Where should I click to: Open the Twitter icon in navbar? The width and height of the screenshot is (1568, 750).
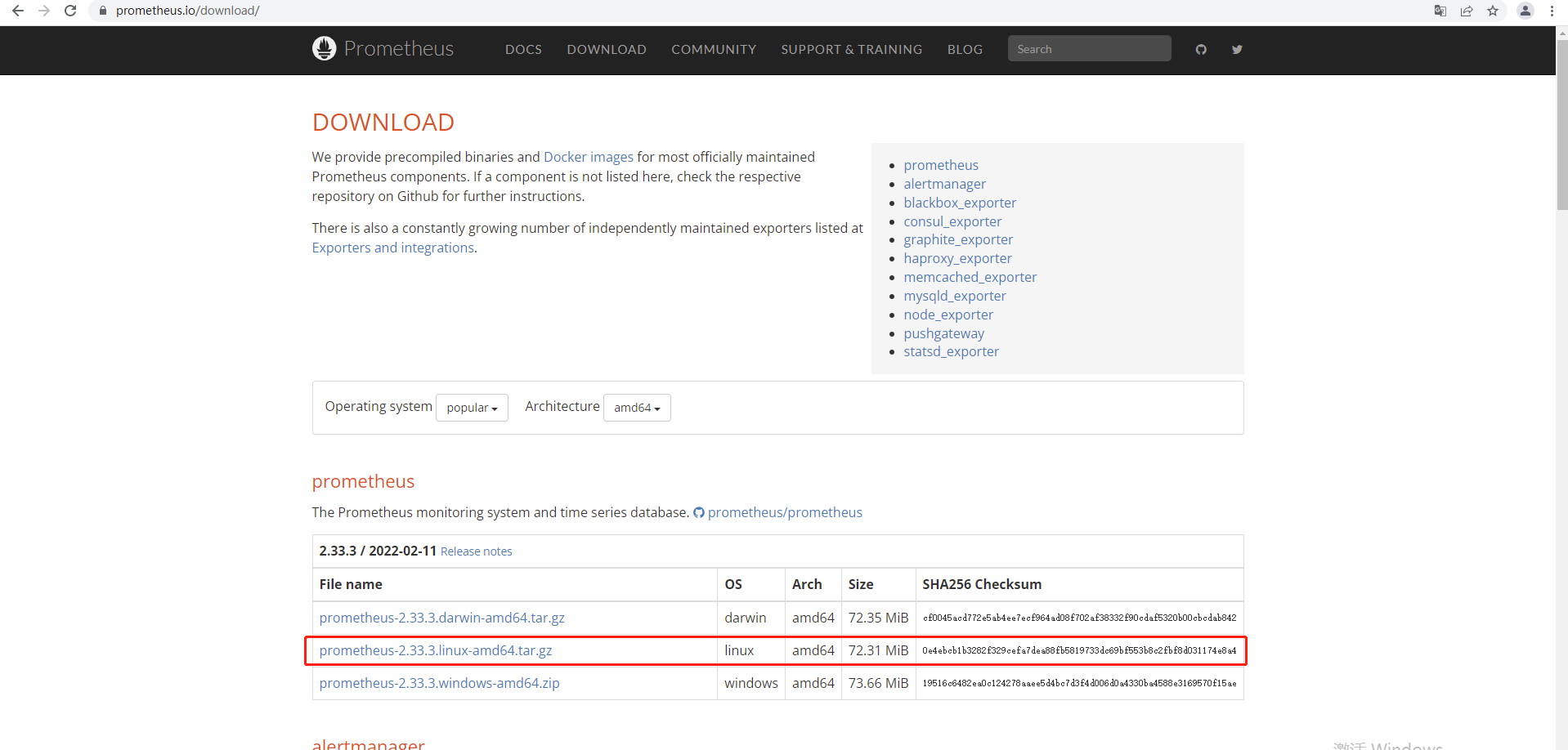tap(1237, 50)
